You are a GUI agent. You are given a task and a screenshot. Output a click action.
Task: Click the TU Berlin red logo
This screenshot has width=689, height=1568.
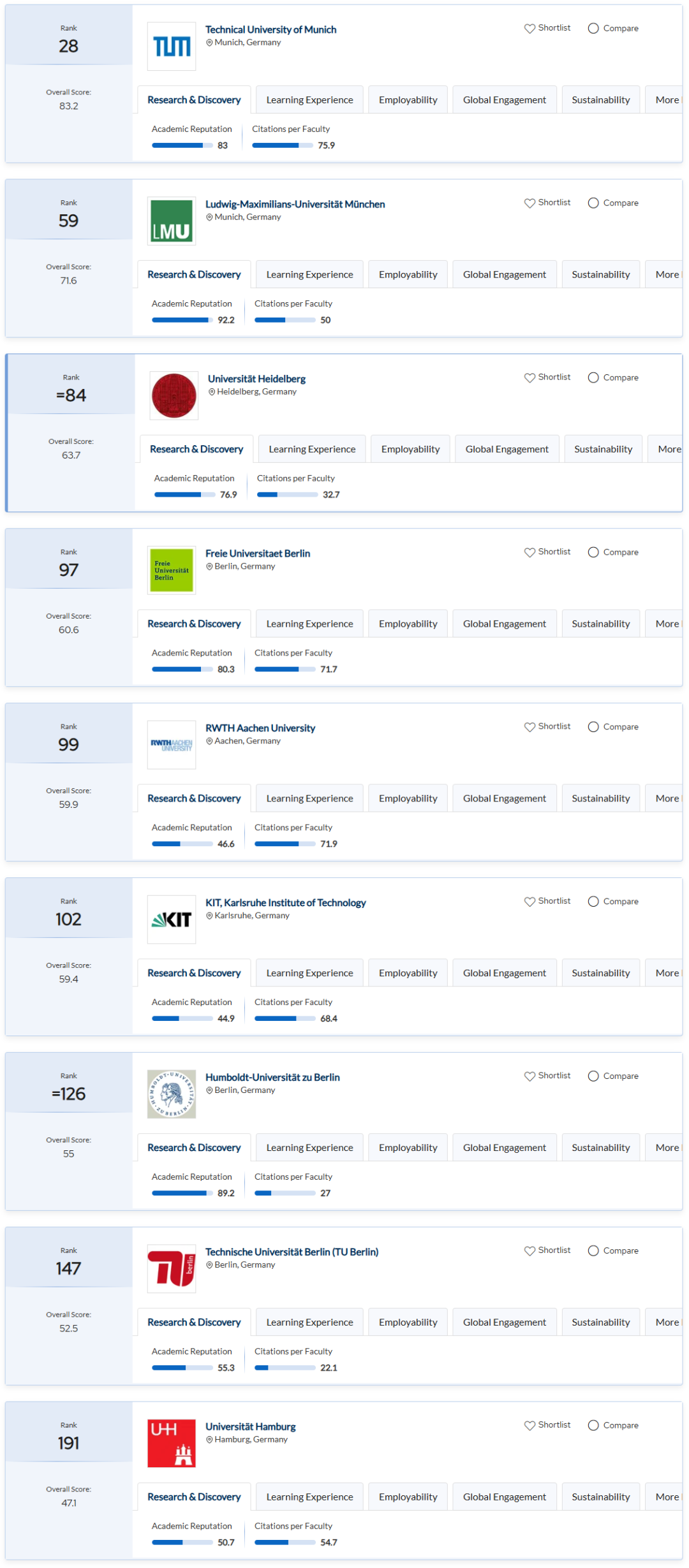point(172,1270)
